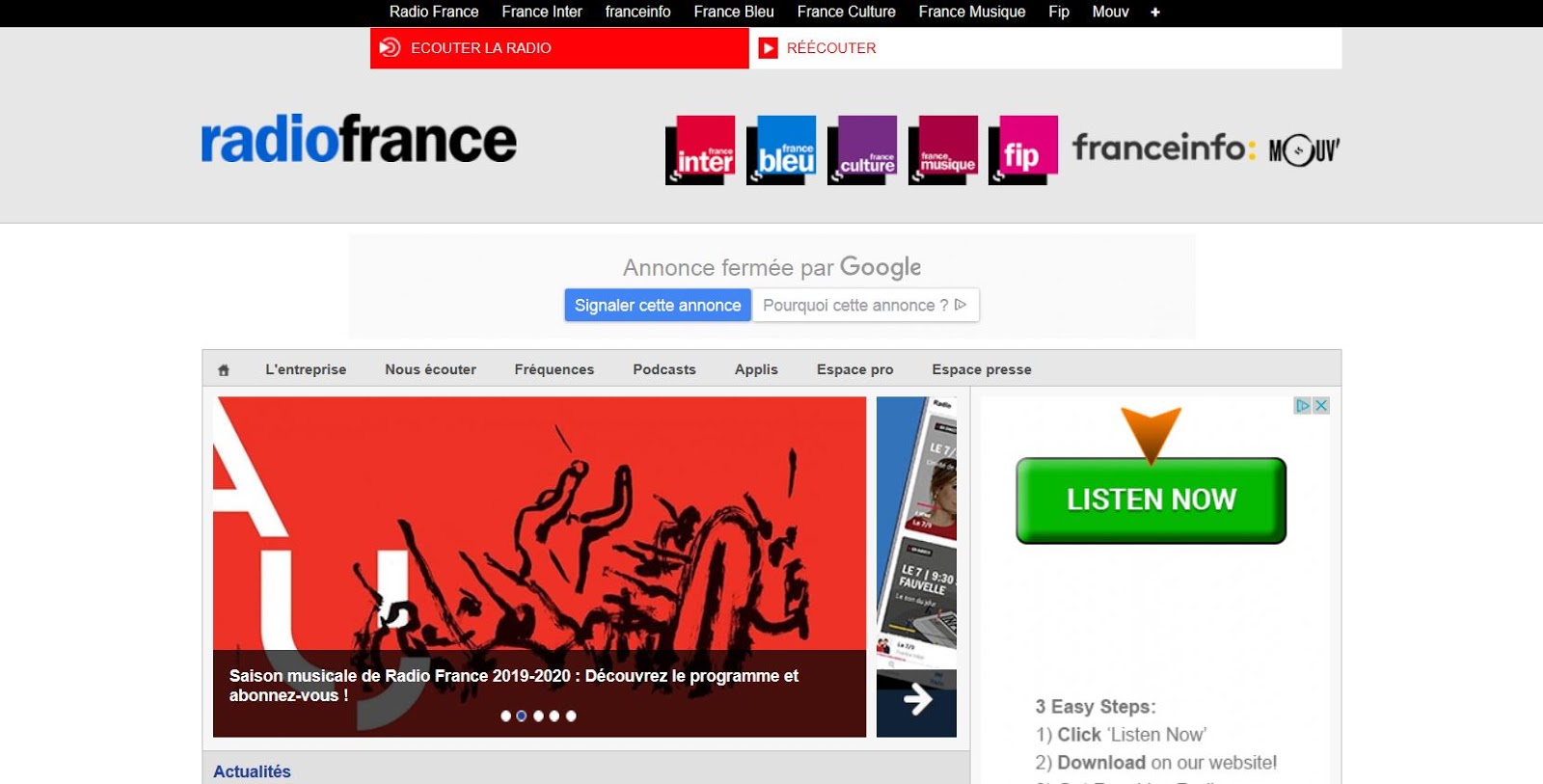1543x784 pixels.
Task: Select fourth carousel dot indicator
Action: tap(555, 716)
